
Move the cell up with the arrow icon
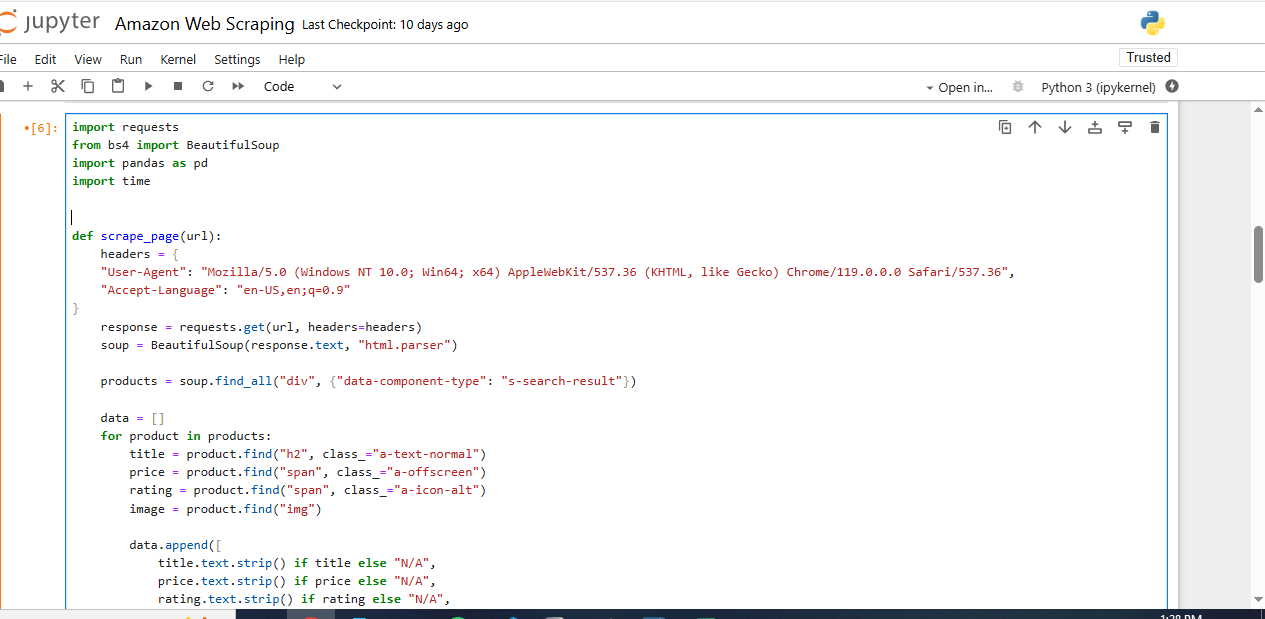1035,127
